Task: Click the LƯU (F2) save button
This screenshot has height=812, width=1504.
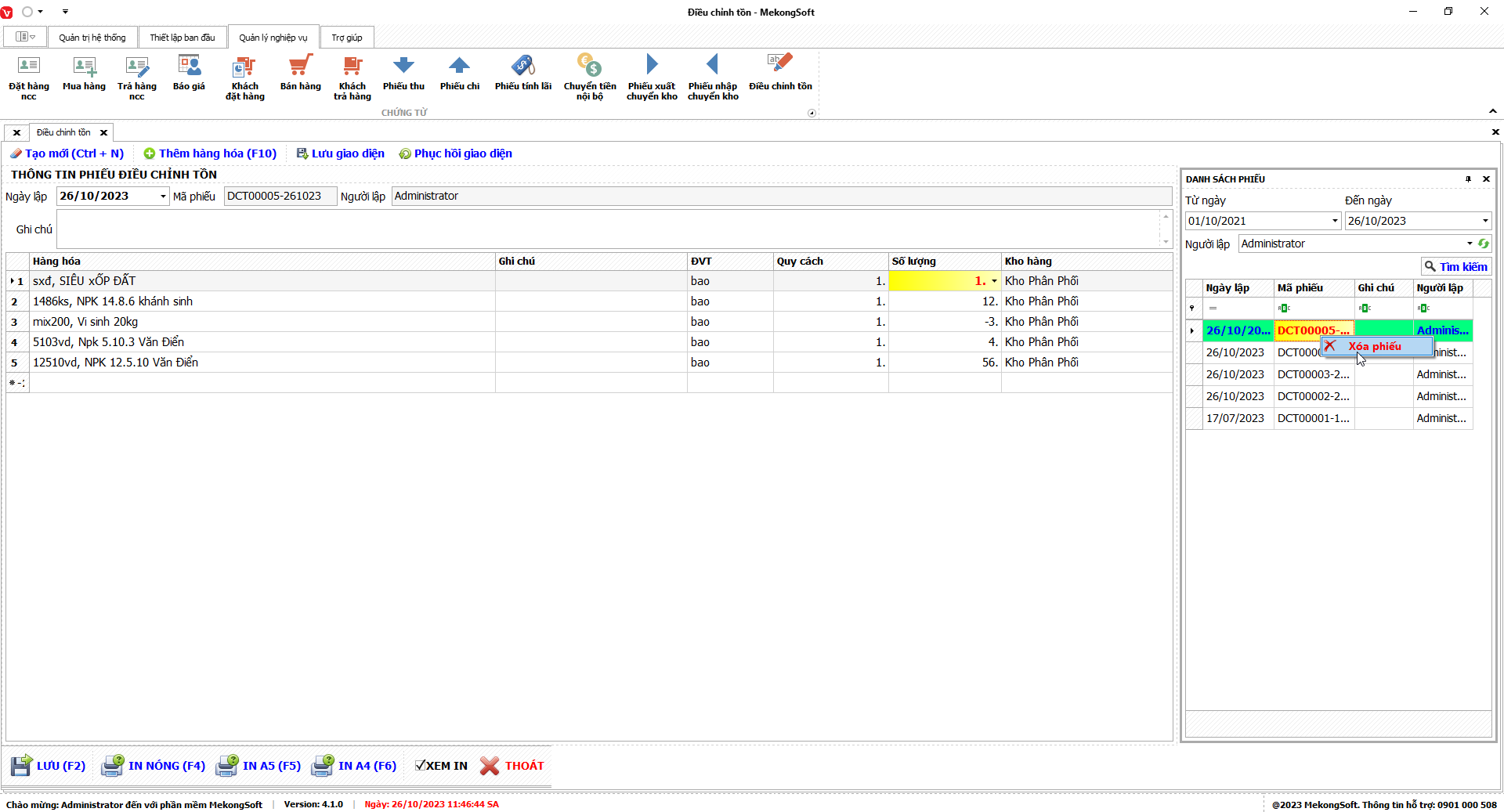Action: (x=49, y=766)
